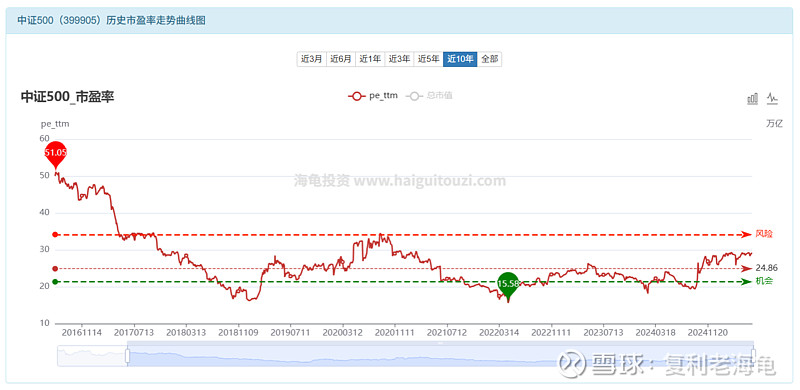The width and height of the screenshot is (800, 390).
Task: Click the dark red dot starting median line
Action: coord(55,269)
